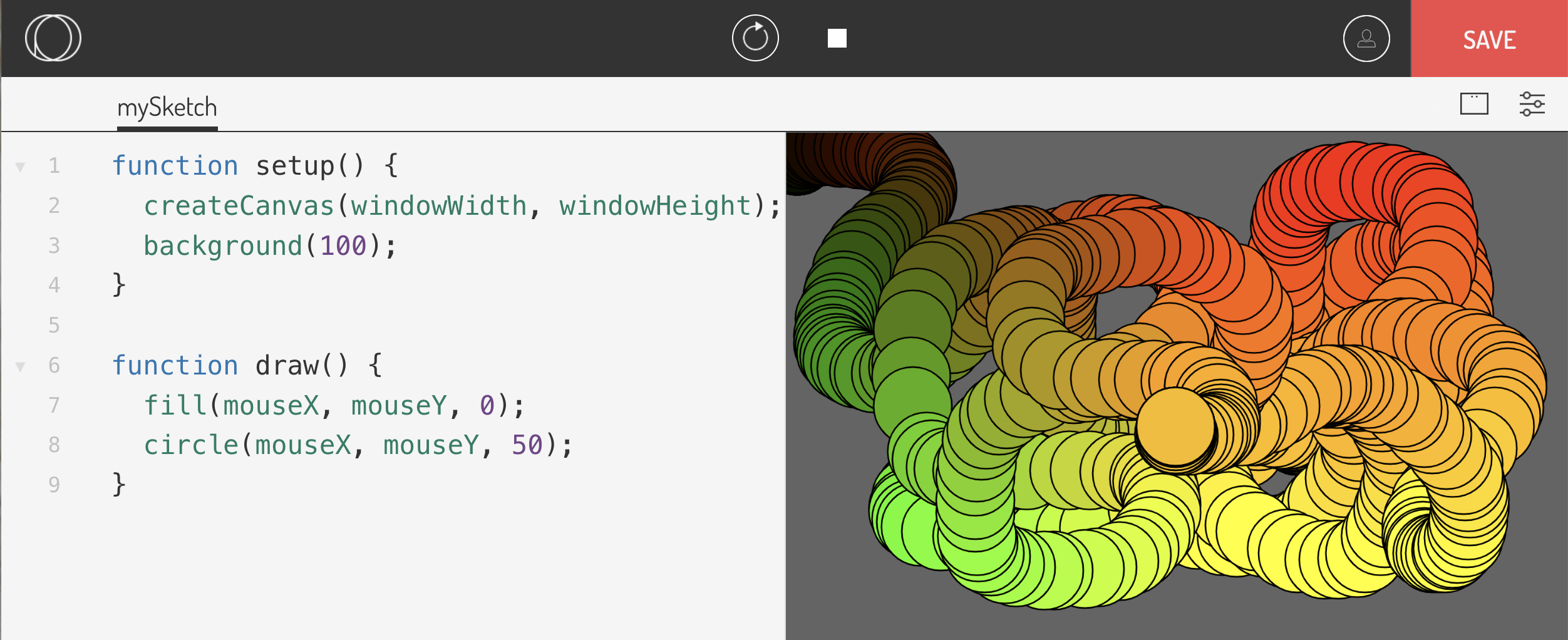This screenshot has height=640, width=1568.
Task: Restart the sketch using the circular arrow icon
Action: [755, 38]
